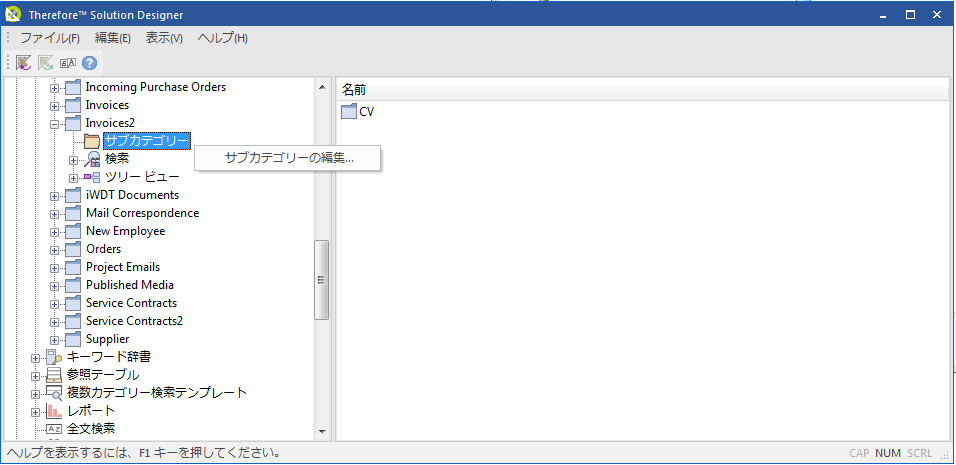The width and height of the screenshot is (956, 465).
Task: Expand the New Employee node
Action: 54,232
